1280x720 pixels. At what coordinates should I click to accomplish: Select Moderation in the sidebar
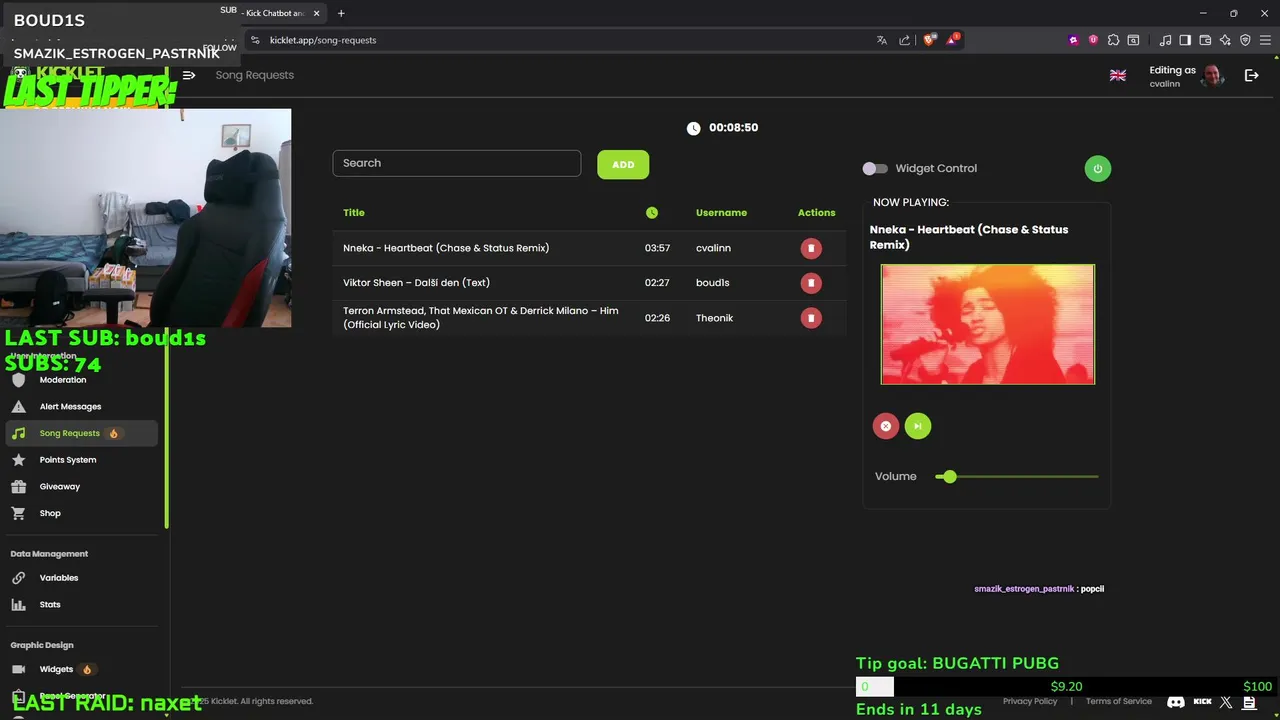point(63,380)
